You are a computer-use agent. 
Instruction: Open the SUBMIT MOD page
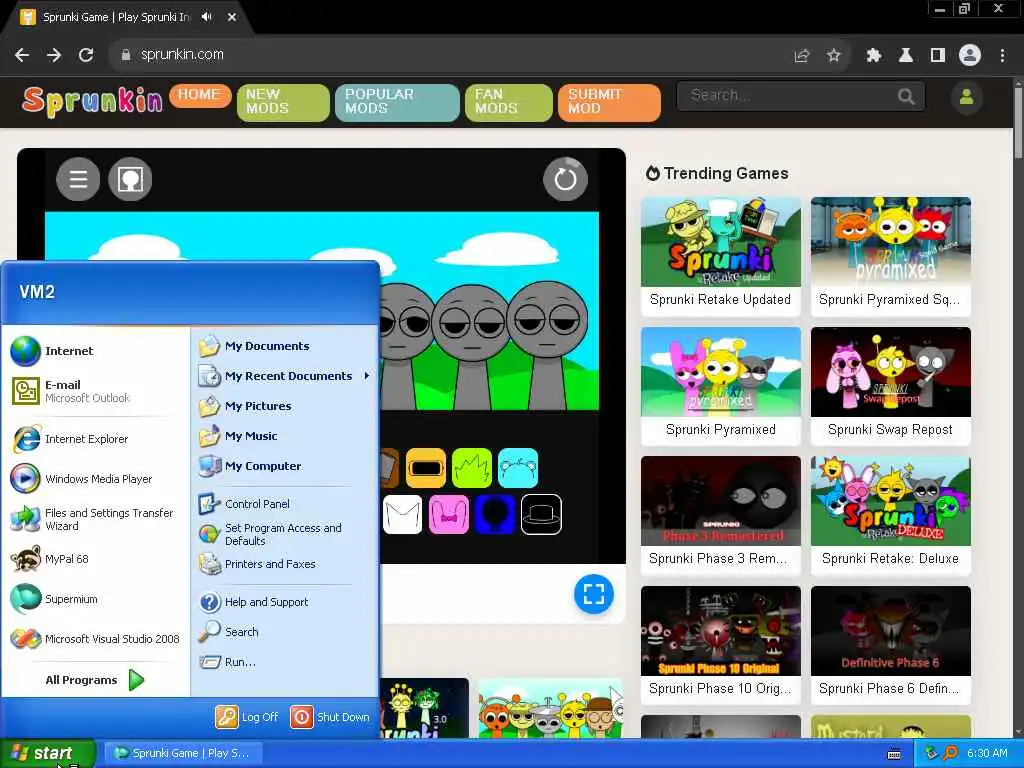(x=609, y=103)
